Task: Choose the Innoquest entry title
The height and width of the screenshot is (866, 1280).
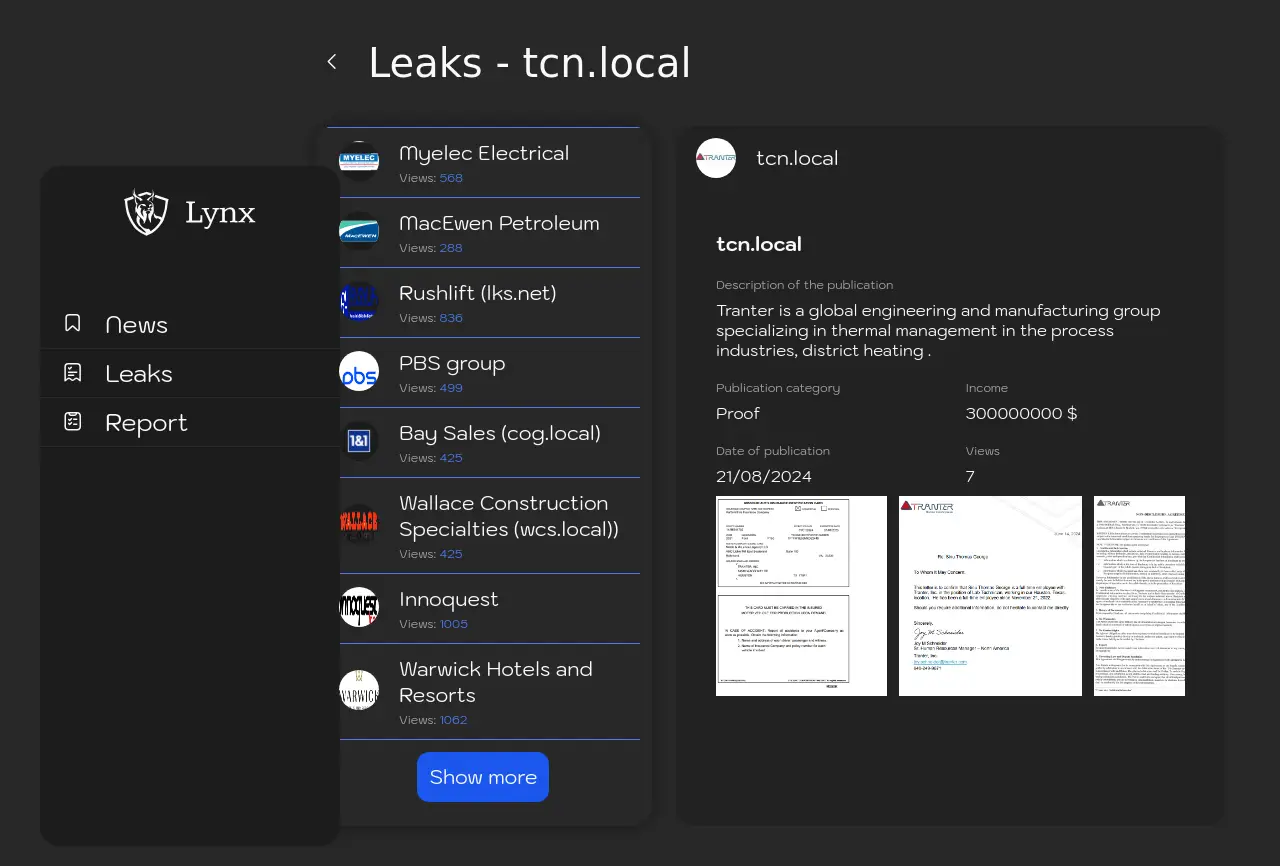Action: [x=448, y=599]
